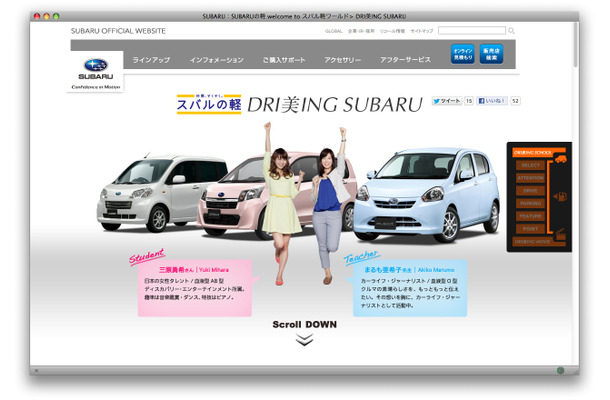Jump to ATTENTION section in side panel
This screenshot has height=400, width=610.
[530, 178]
